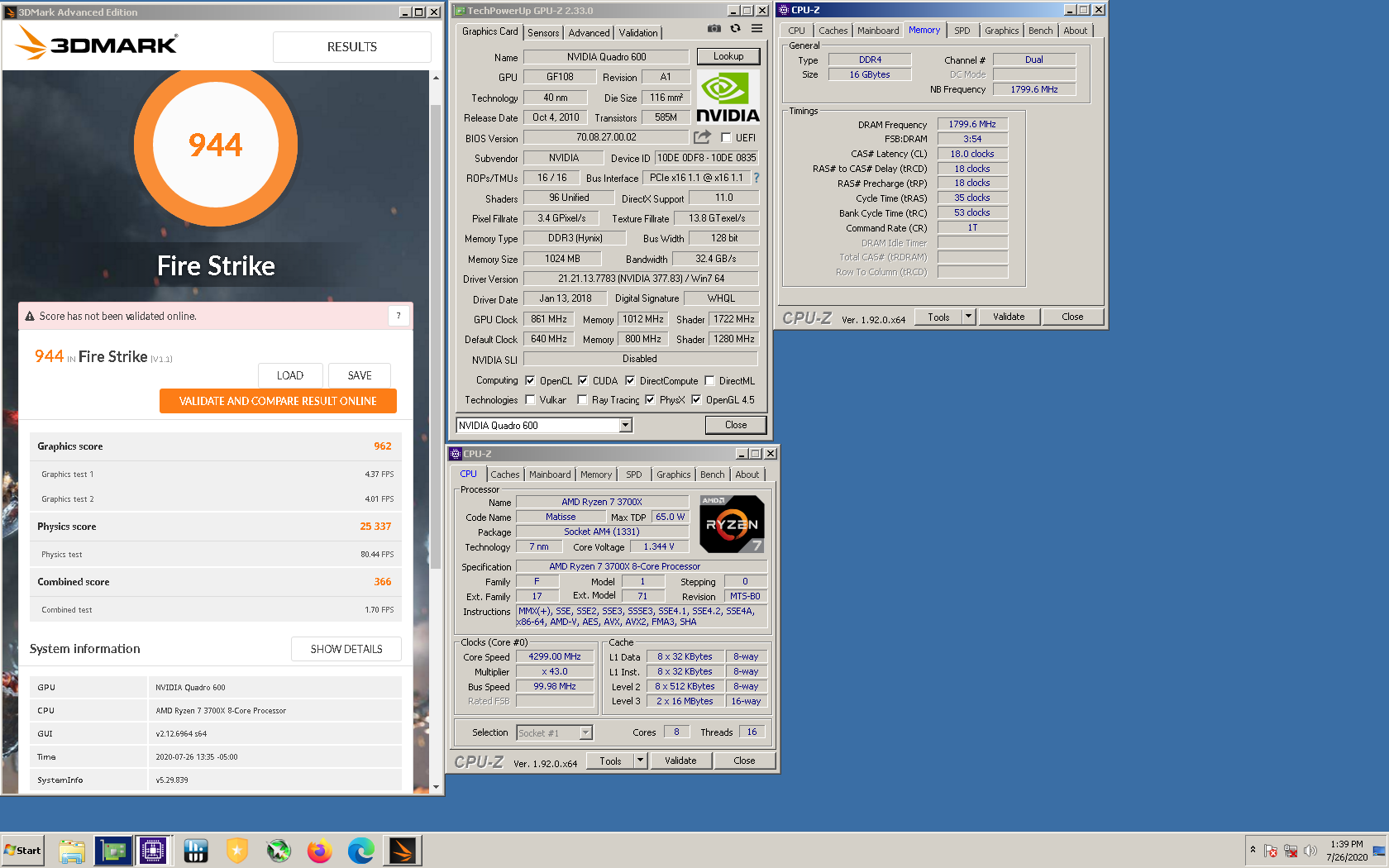Click Validate in the Memory CPU-Z window
Image resolution: width=1389 pixels, height=868 pixels.
coord(1009,317)
